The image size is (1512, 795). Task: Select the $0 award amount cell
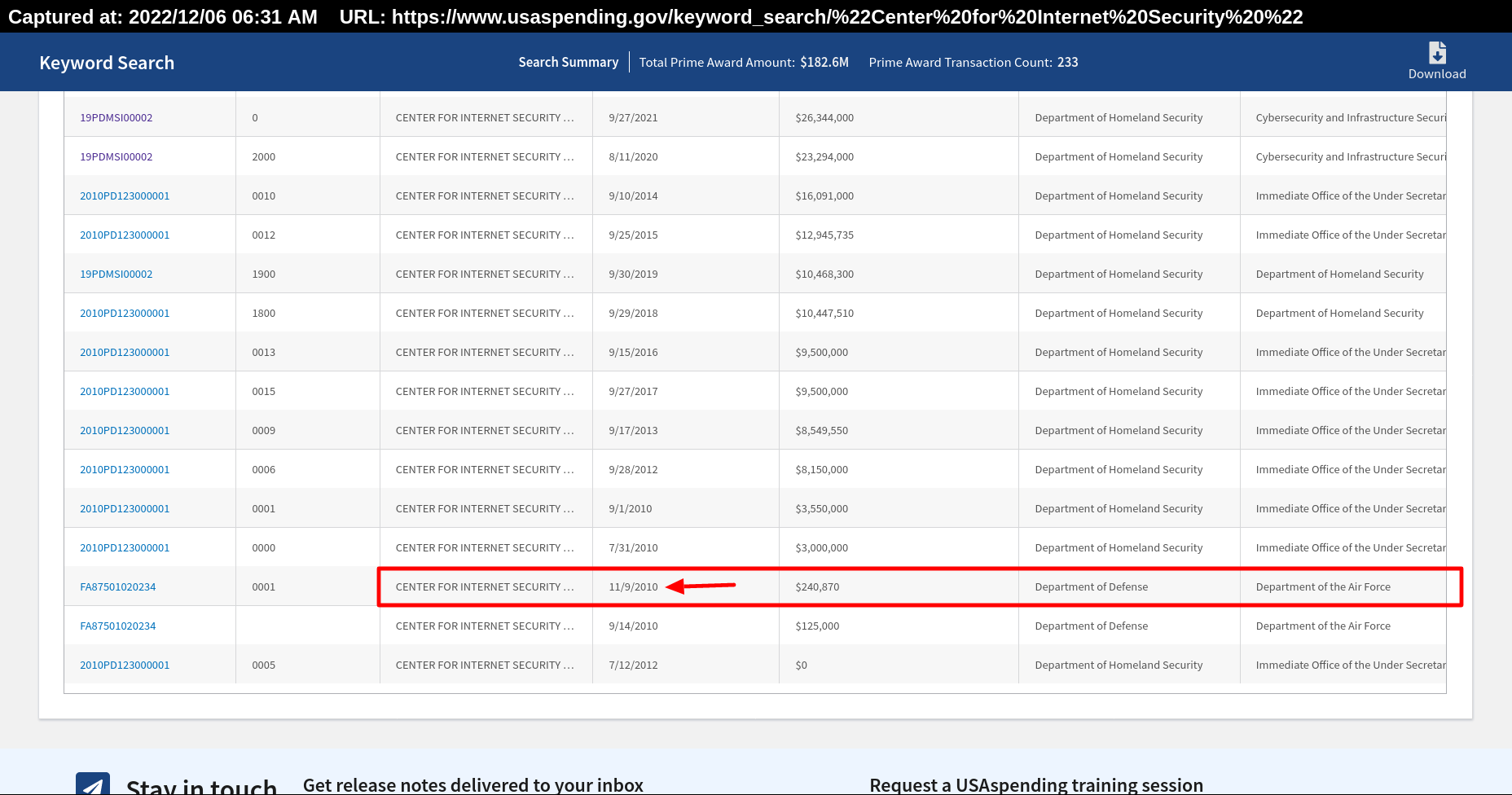899,665
